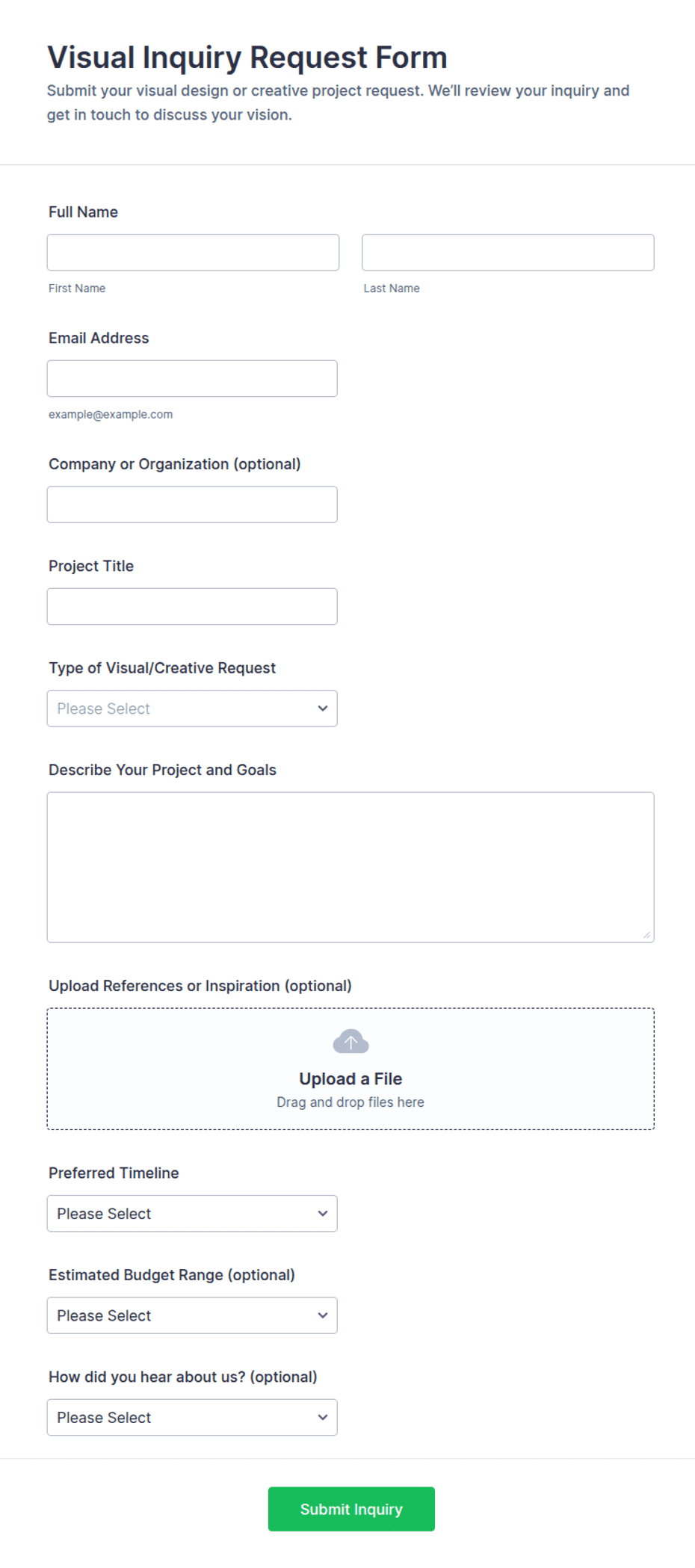Expand the How did you hear about us dropdown

[x=192, y=1417]
